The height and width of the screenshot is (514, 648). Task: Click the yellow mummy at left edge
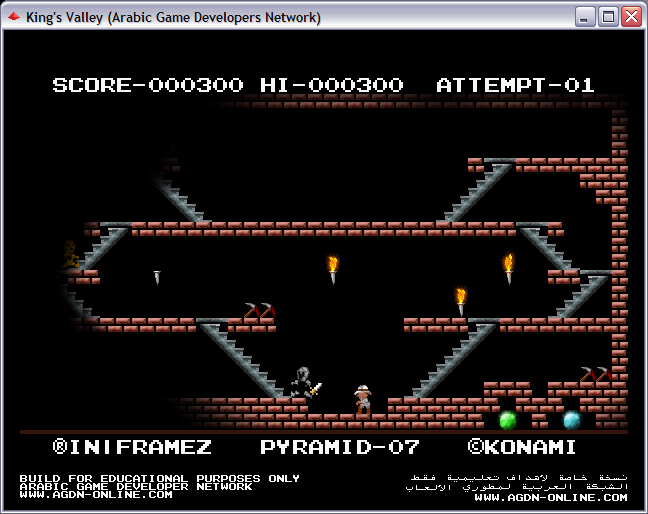coord(71,254)
